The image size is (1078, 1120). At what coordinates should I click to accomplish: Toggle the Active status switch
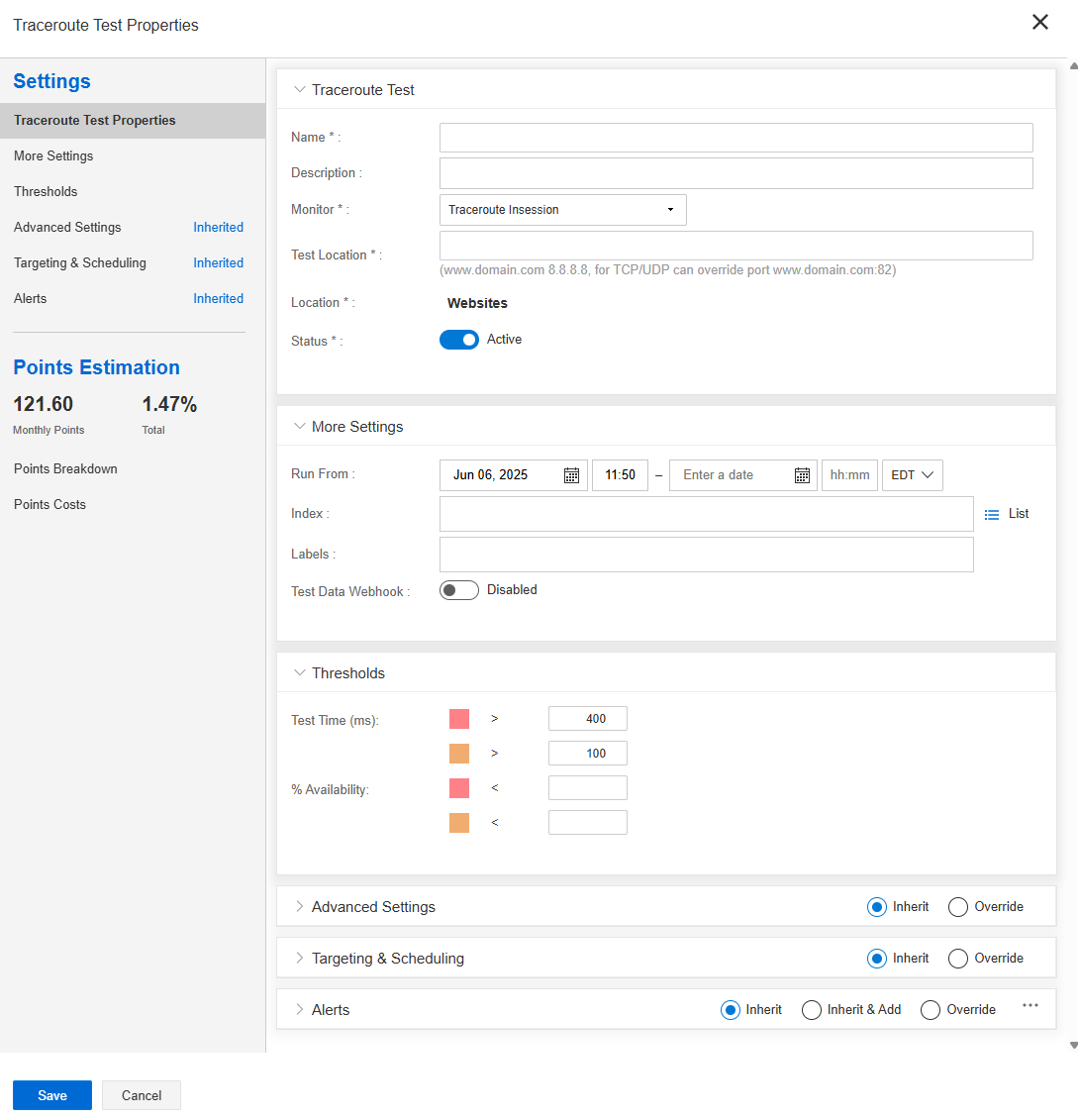[459, 340]
